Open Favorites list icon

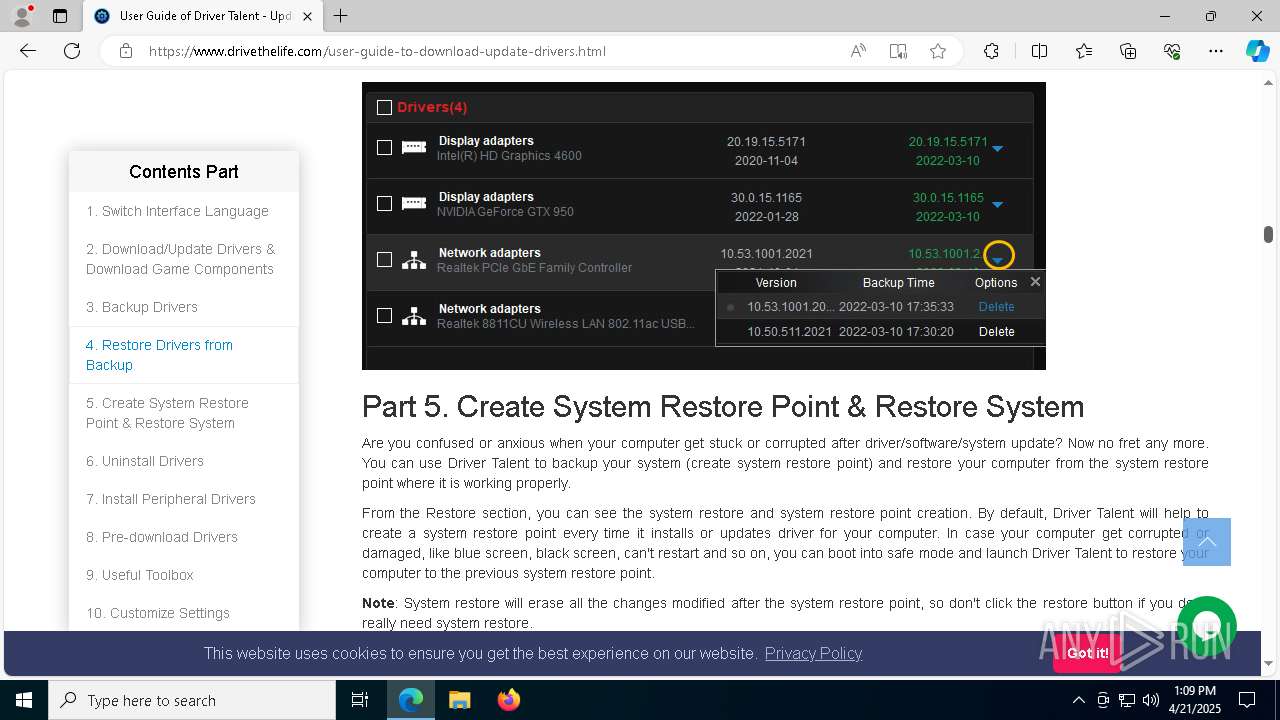click(1084, 51)
